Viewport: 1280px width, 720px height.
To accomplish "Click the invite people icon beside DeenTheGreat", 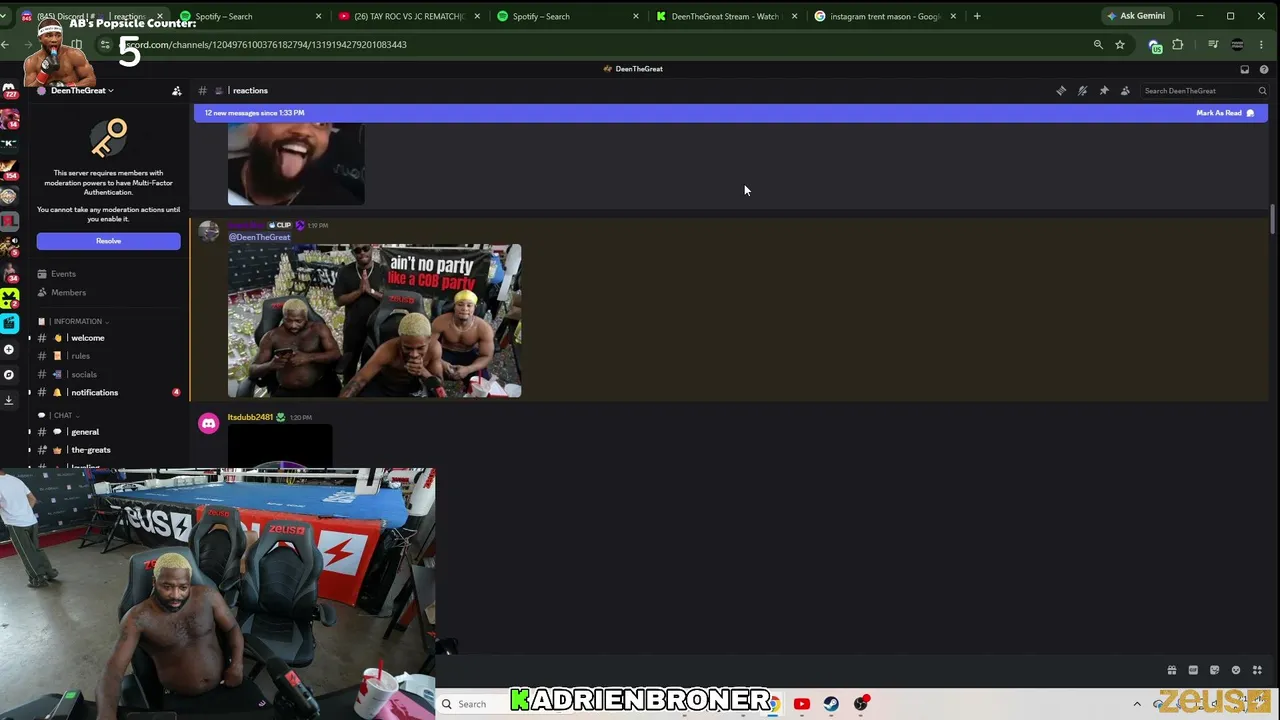I will tap(177, 91).
